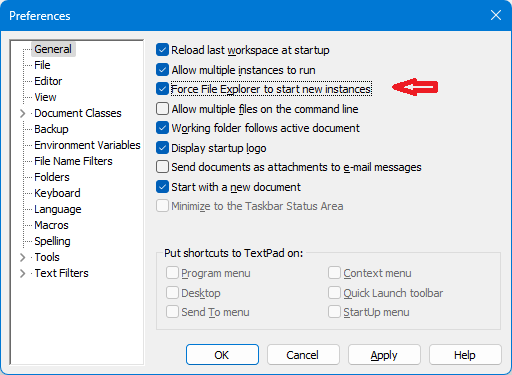
Task: Toggle Reload last workspace at startup checkbox
Action: (162, 50)
